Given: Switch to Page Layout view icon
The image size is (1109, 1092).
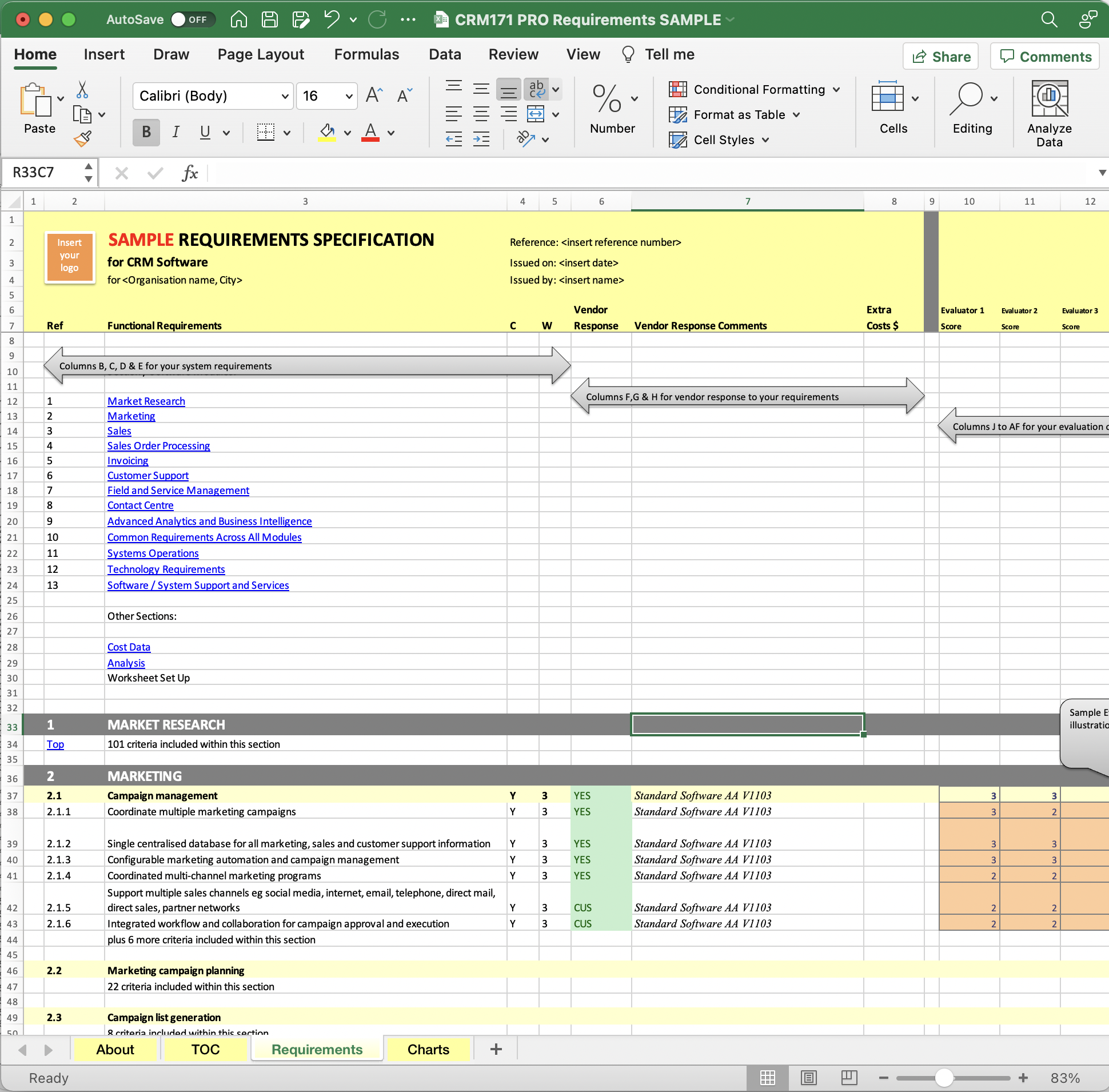Looking at the screenshot, I should pyautogui.click(x=808, y=1078).
